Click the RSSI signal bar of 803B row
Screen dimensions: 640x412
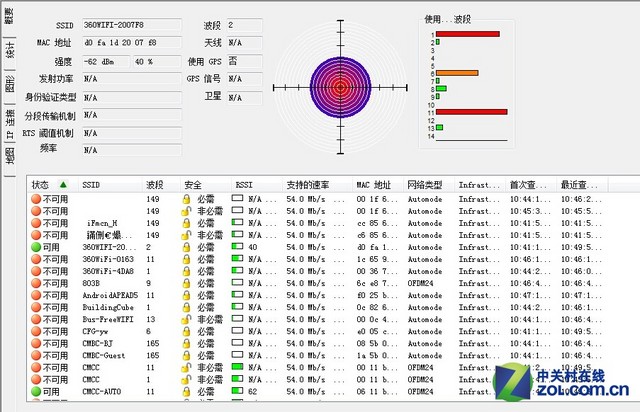[237, 283]
